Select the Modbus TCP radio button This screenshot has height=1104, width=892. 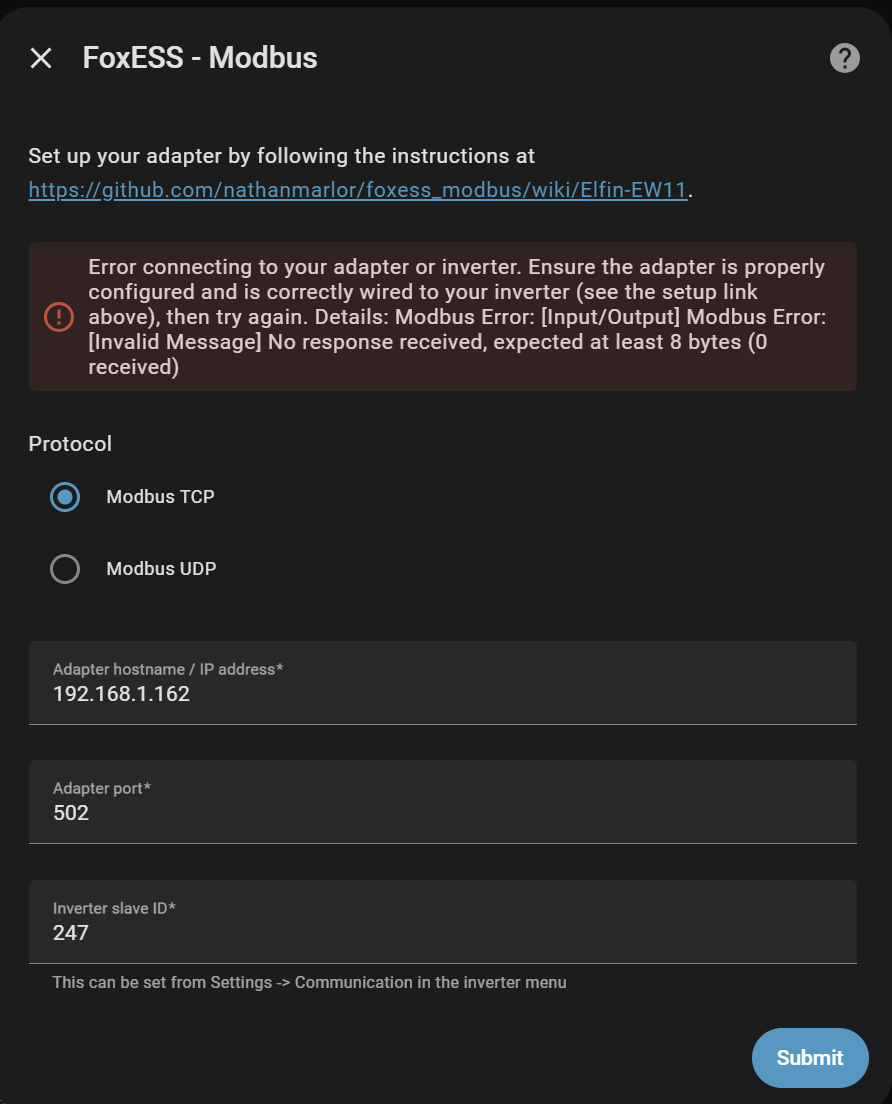point(65,497)
